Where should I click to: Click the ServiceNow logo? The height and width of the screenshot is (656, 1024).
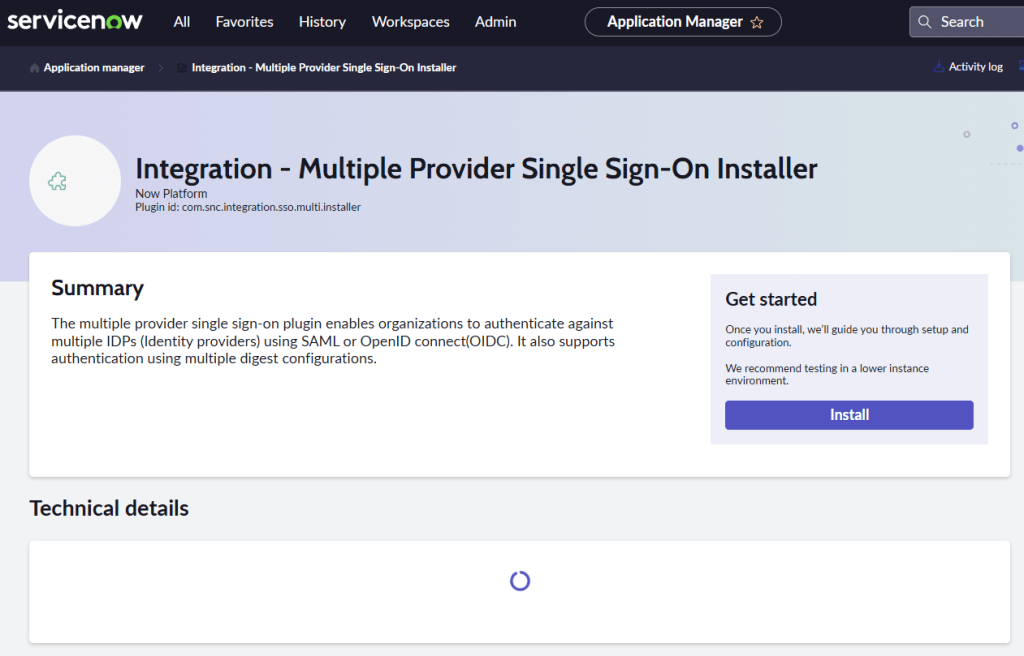coord(75,21)
